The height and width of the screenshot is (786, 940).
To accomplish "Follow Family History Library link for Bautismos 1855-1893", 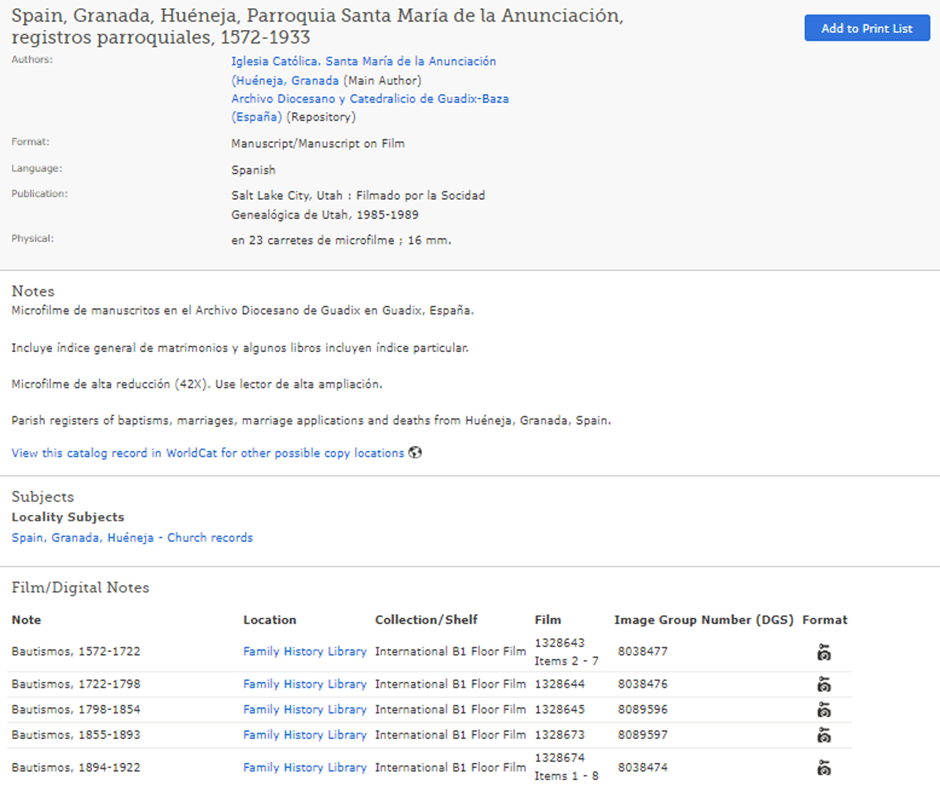I will click(x=304, y=735).
